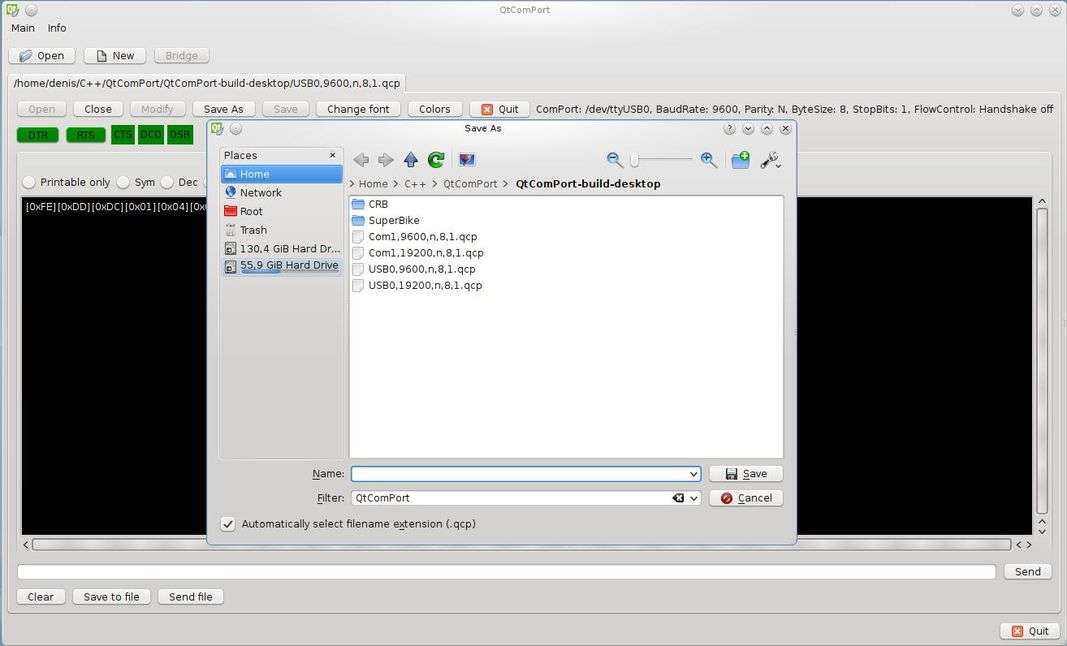Create a new folder using the folder icon

740,160
